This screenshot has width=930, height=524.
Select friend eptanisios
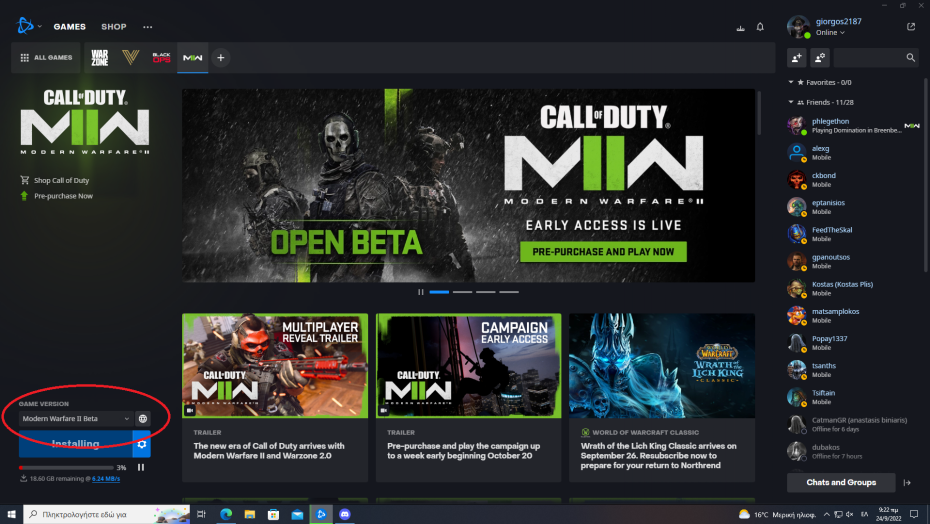point(854,207)
